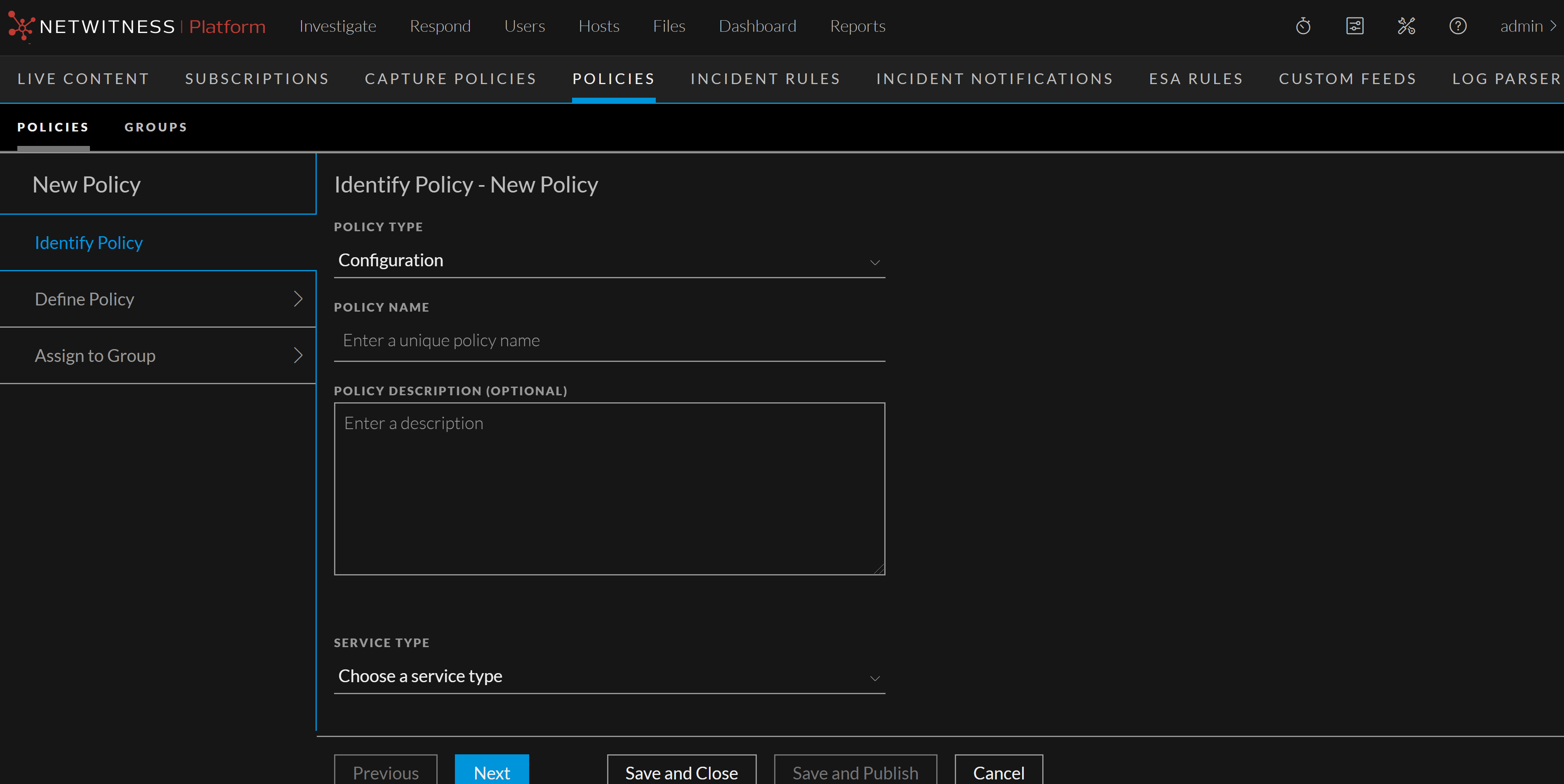Go to the ESA Rules tab
This screenshot has width=1564, height=784.
pyautogui.click(x=1195, y=79)
